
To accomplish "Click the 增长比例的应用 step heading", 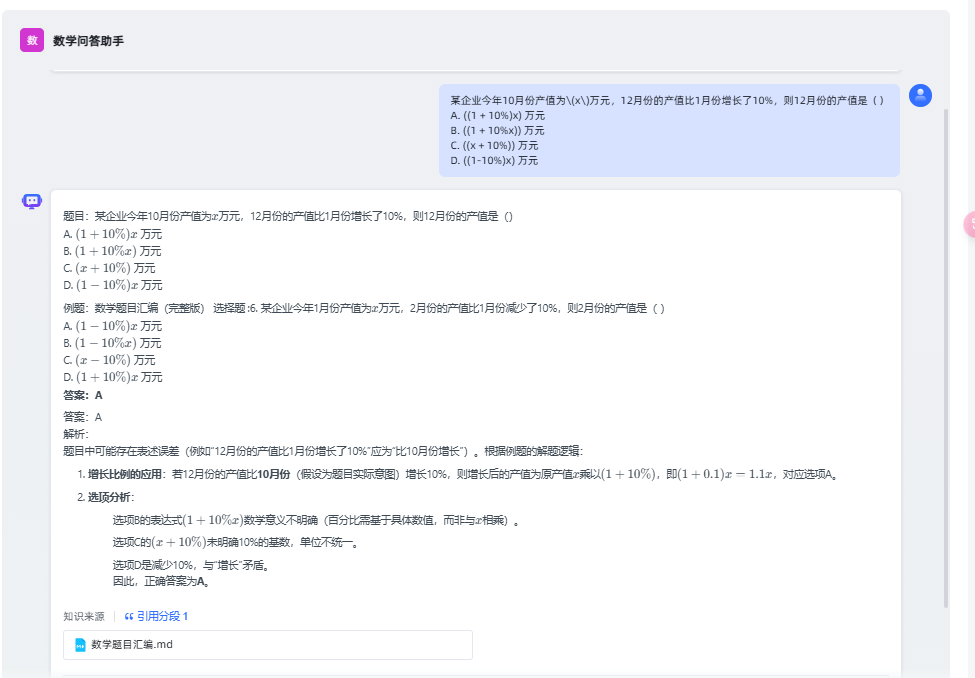I will tap(128, 474).
